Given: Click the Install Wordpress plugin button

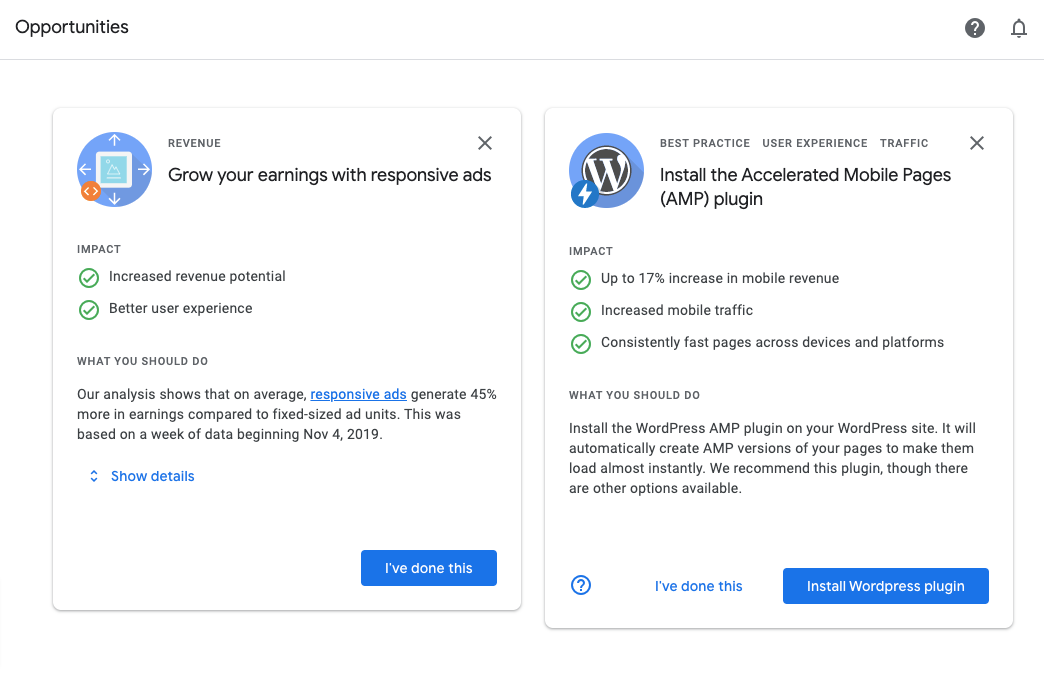Looking at the screenshot, I should click(885, 586).
